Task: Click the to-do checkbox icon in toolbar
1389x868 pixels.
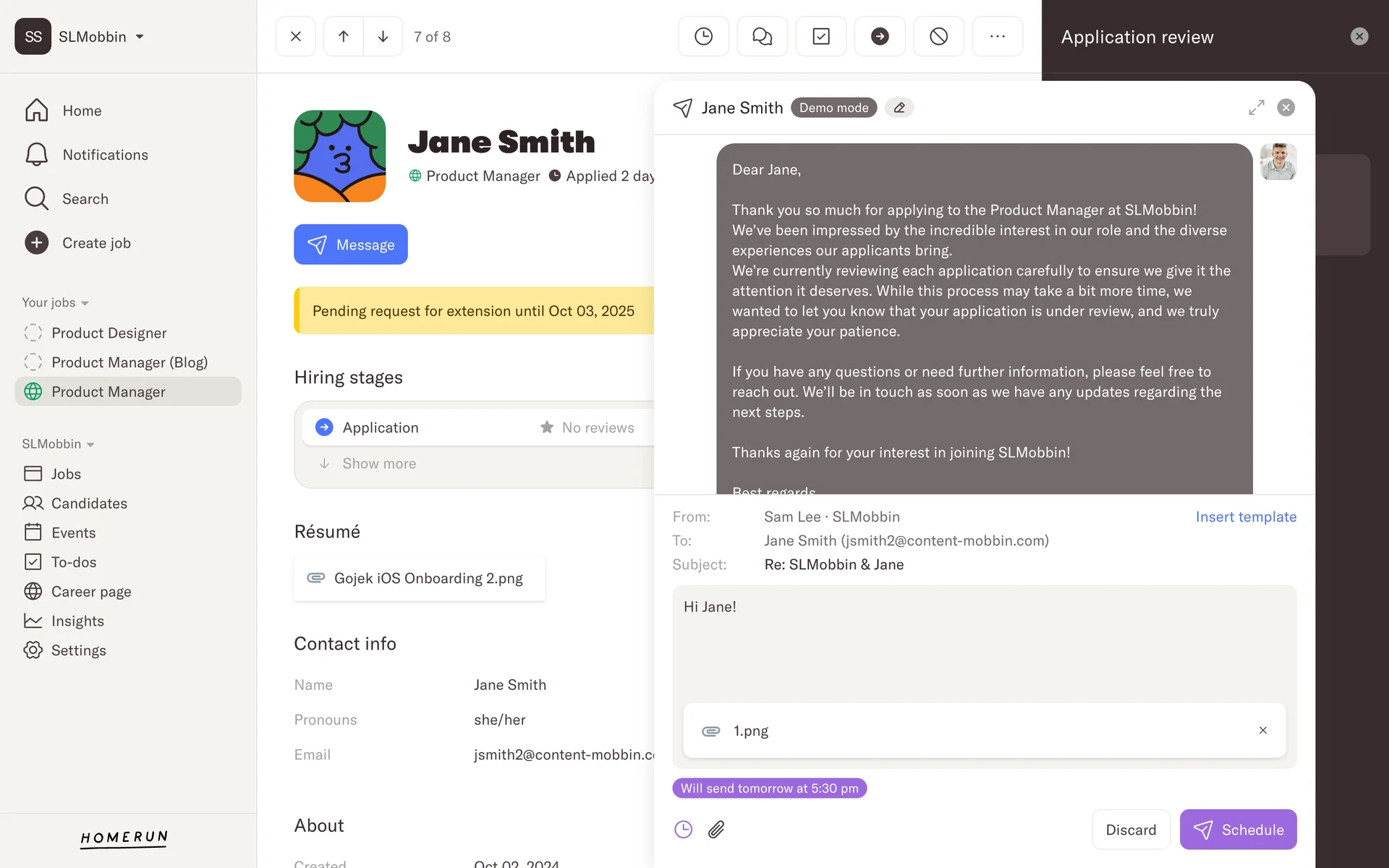Action: click(x=820, y=36)
